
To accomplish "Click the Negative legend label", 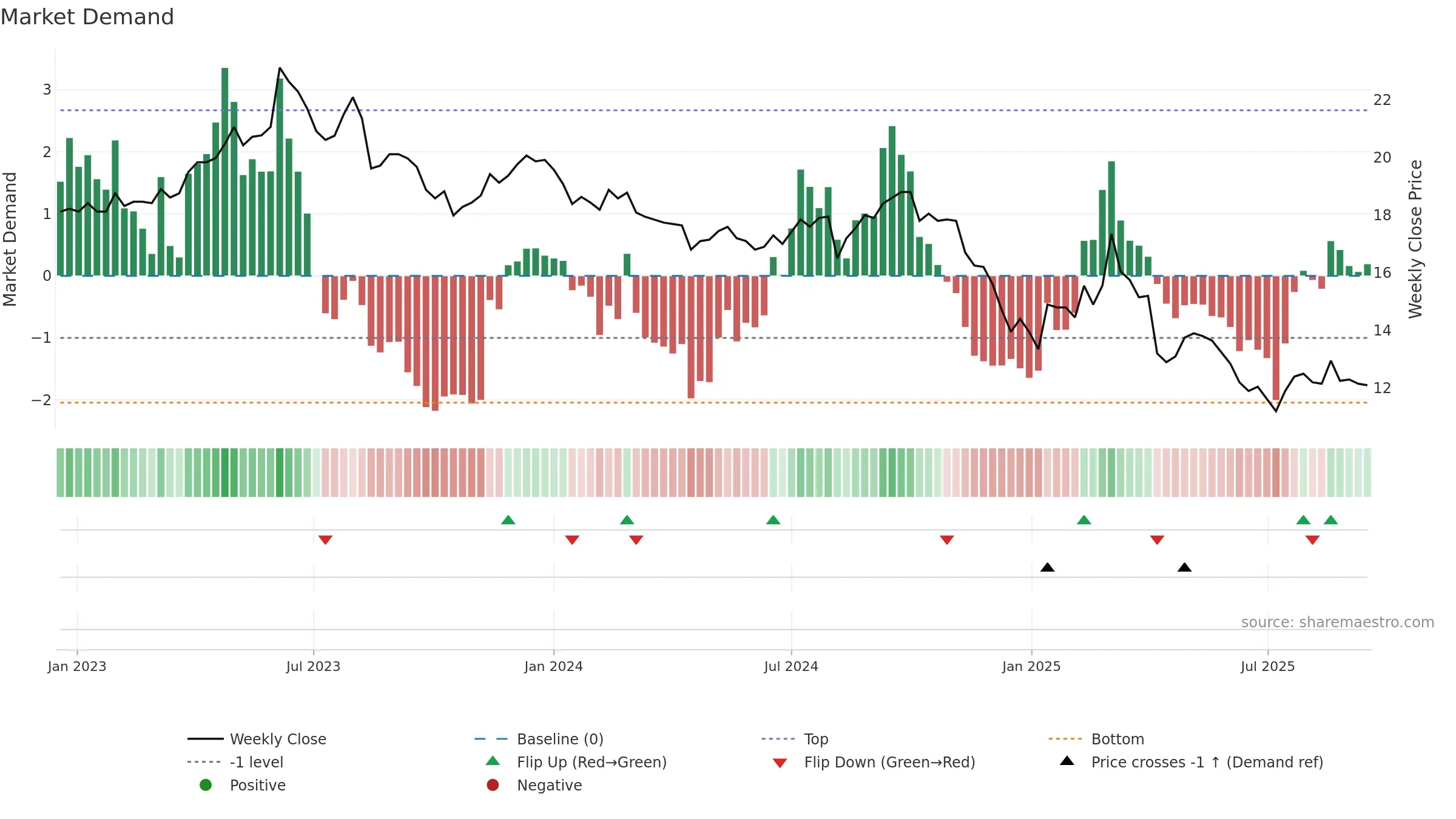I will click(x=549, y=785).
